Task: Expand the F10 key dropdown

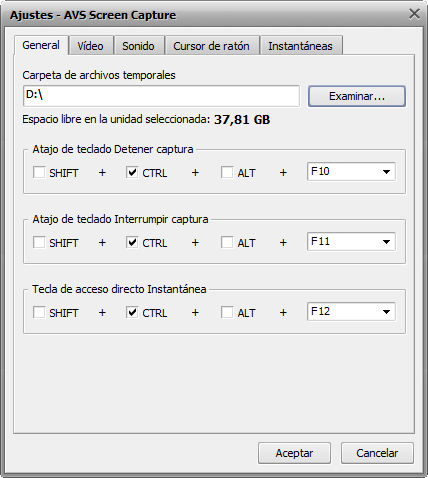Action: click(x=351, y=172)
